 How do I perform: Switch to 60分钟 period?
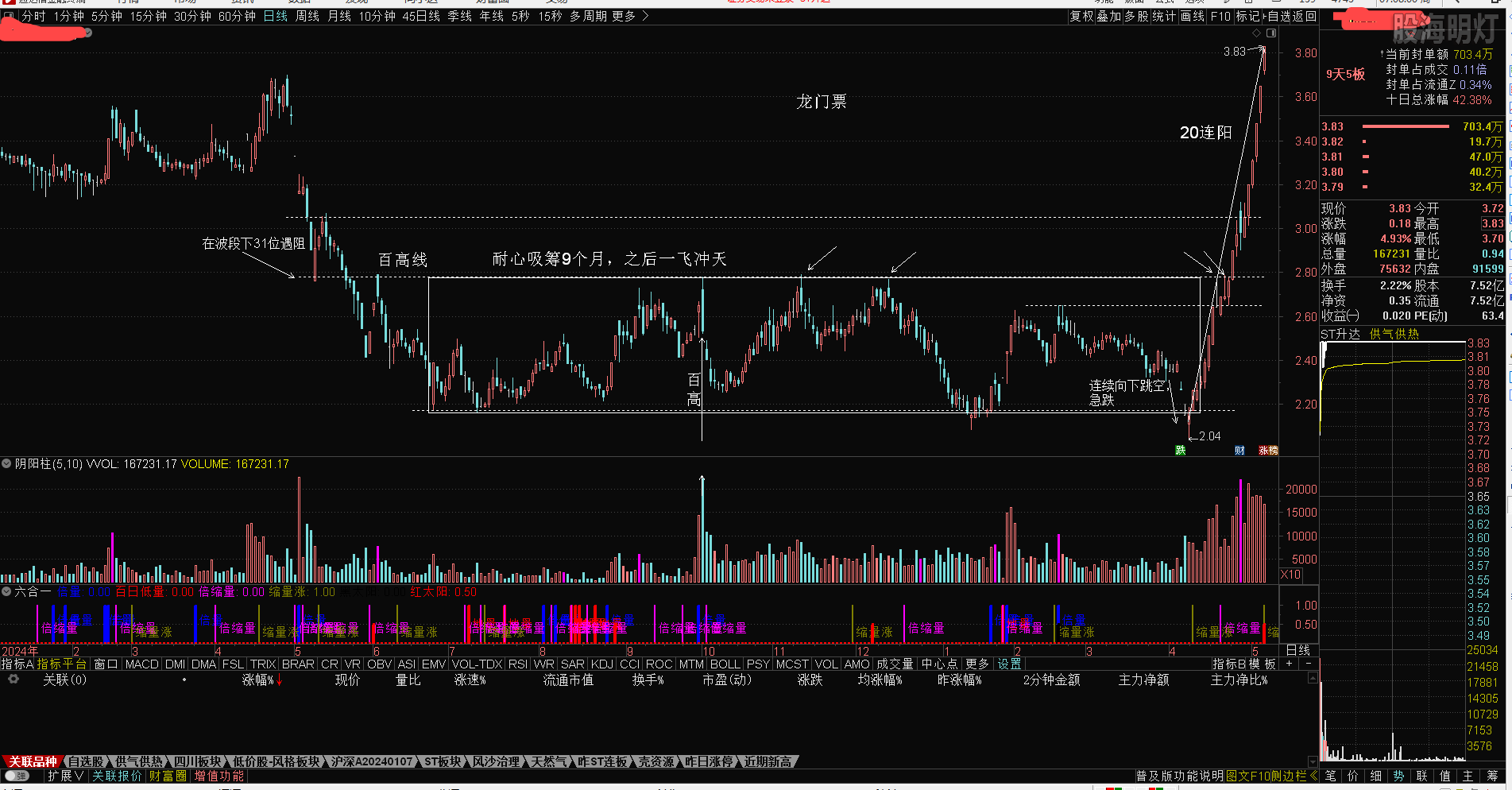point(238,16)
